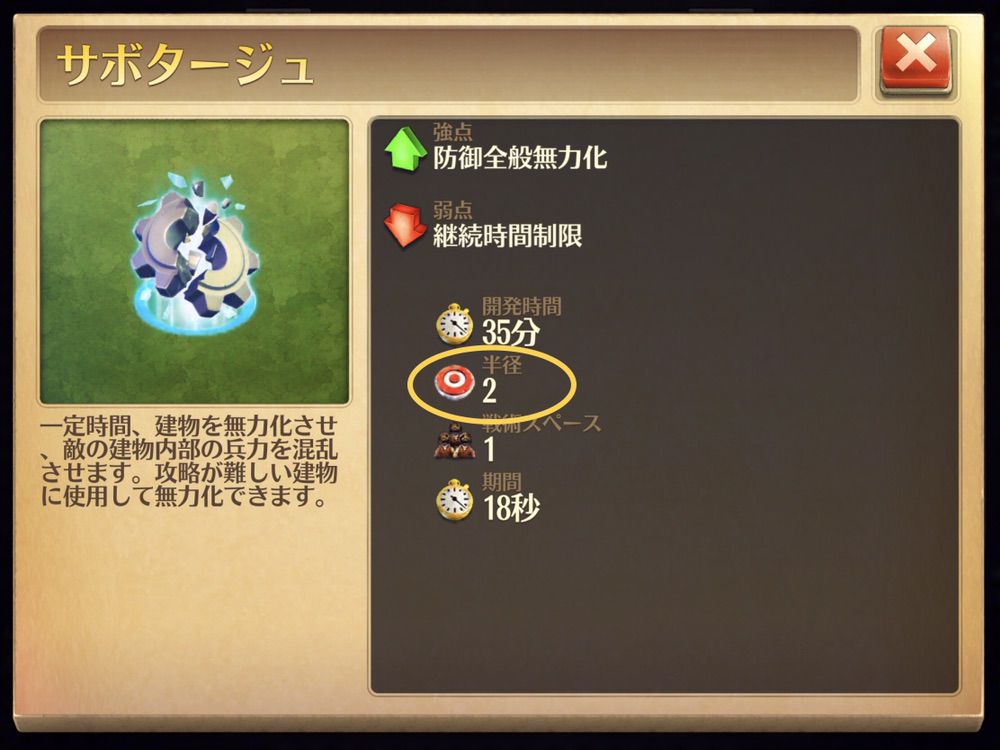1000x750 pixels.
Task: Tap the broken gears sabotage image
Action: pyautogui.click(x=195, y=255)
